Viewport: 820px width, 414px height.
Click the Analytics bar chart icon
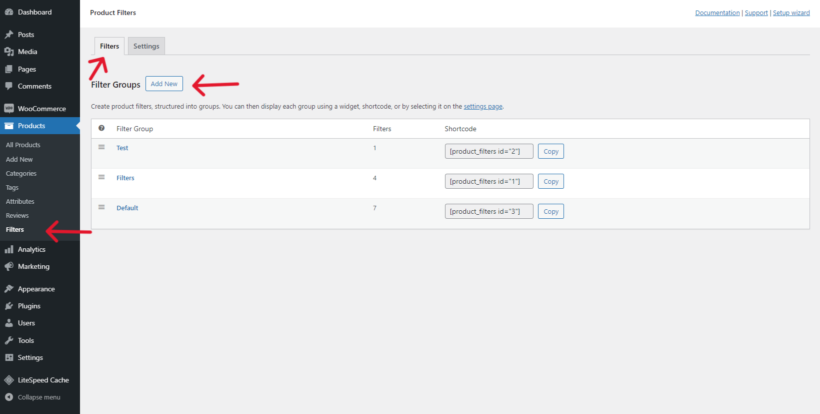click(8, 249)
